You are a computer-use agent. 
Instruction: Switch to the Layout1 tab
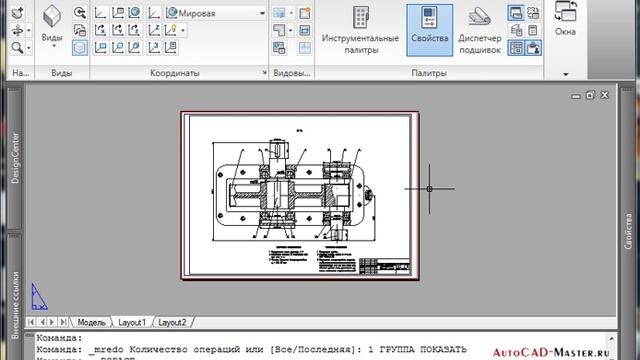(x=131, y=322)
